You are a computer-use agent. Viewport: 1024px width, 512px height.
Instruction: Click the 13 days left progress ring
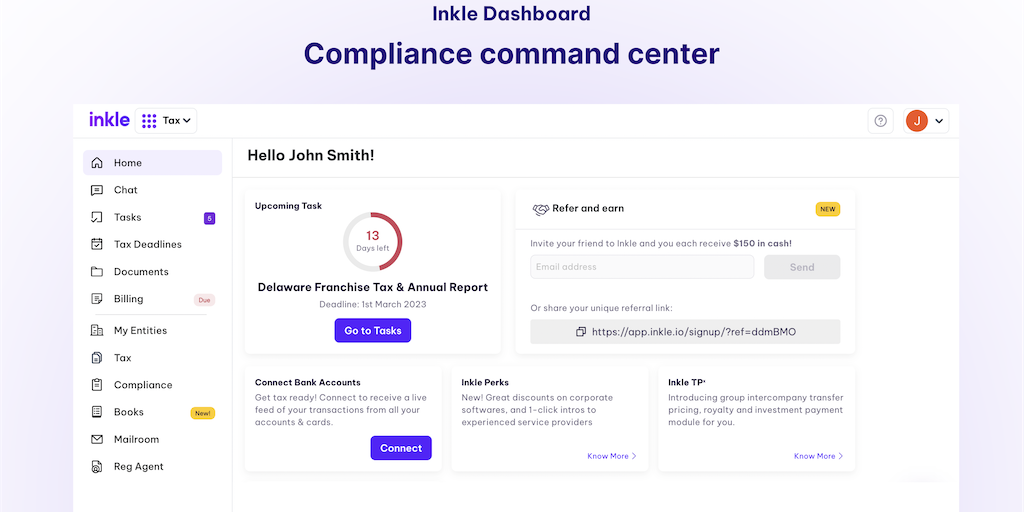point(372,241)
